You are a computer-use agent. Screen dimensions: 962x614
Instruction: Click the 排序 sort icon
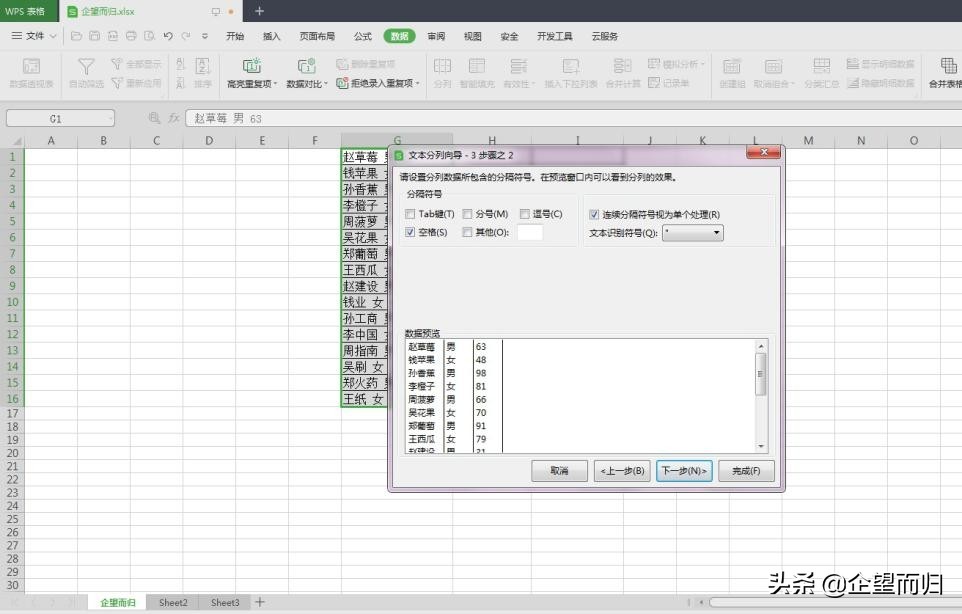pos(202,66)
